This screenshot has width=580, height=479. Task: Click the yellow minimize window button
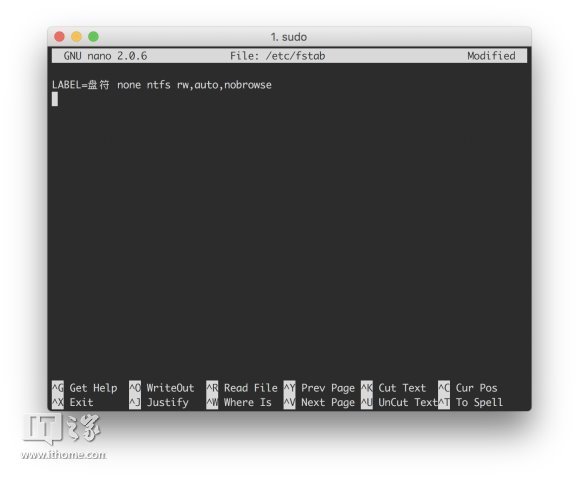76,37
